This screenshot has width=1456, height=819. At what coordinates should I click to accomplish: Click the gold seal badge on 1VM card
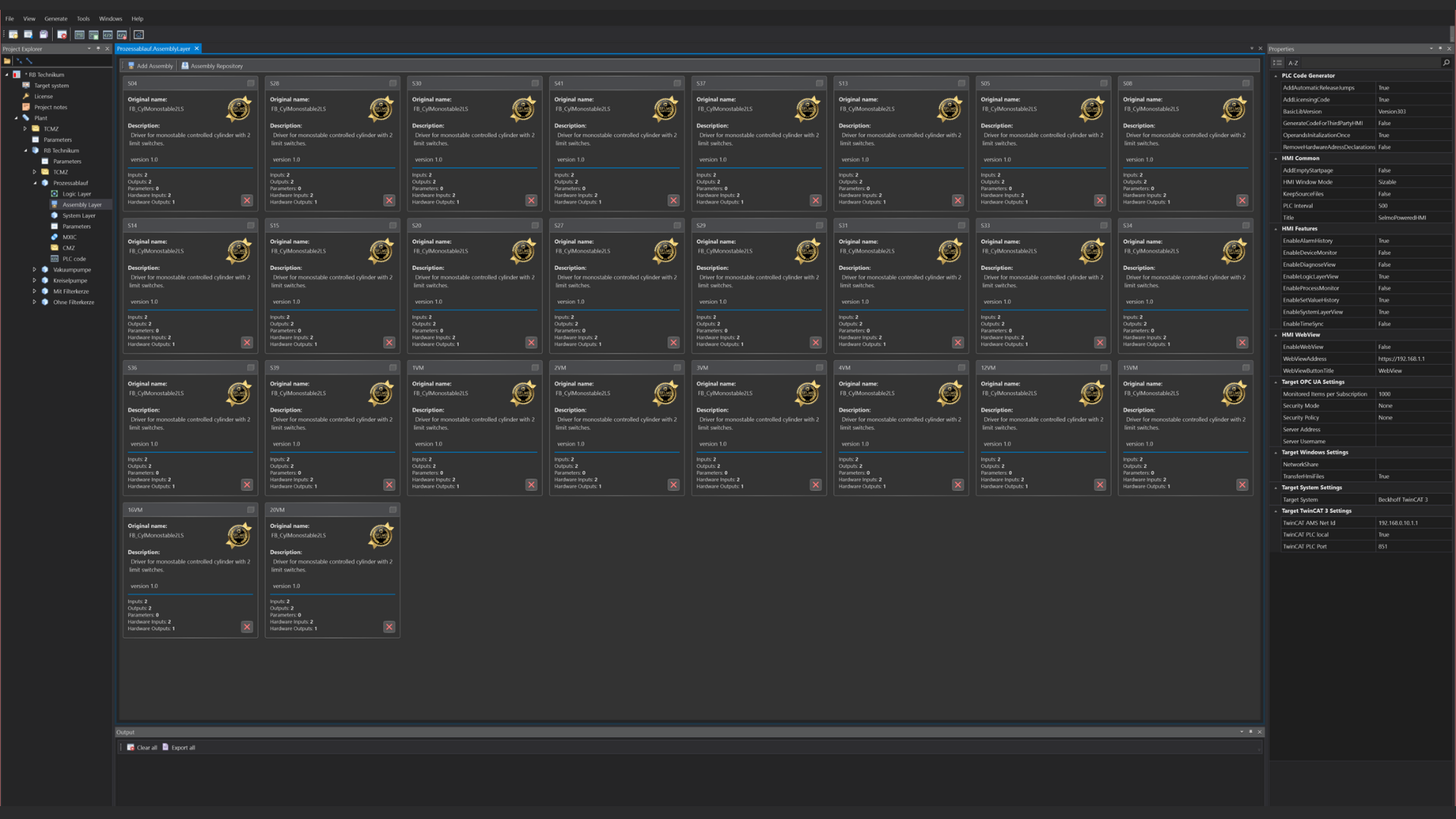tap(523, 394)
